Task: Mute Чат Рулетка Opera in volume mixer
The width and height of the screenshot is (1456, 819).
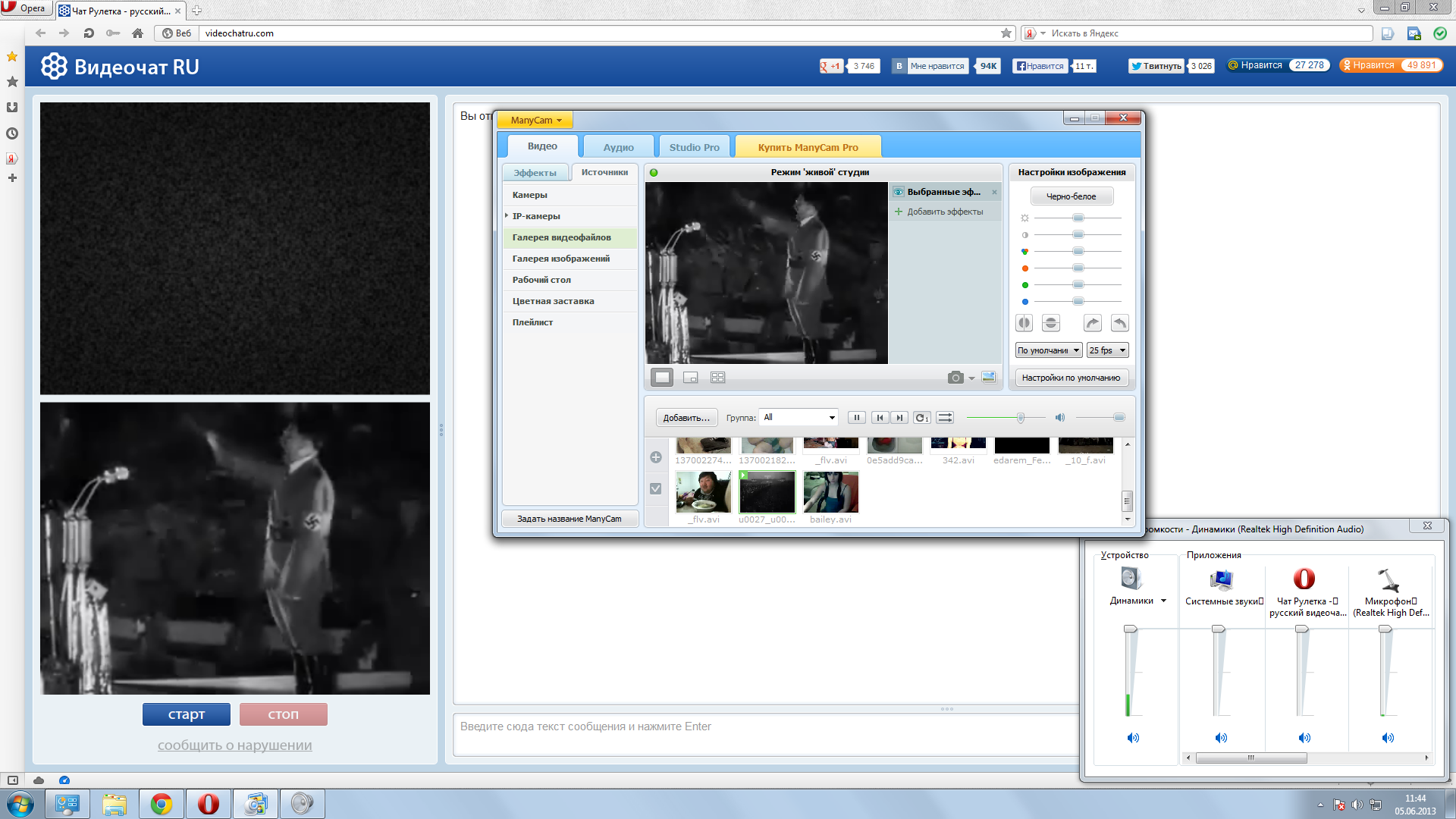Action: coord(1304,738)
